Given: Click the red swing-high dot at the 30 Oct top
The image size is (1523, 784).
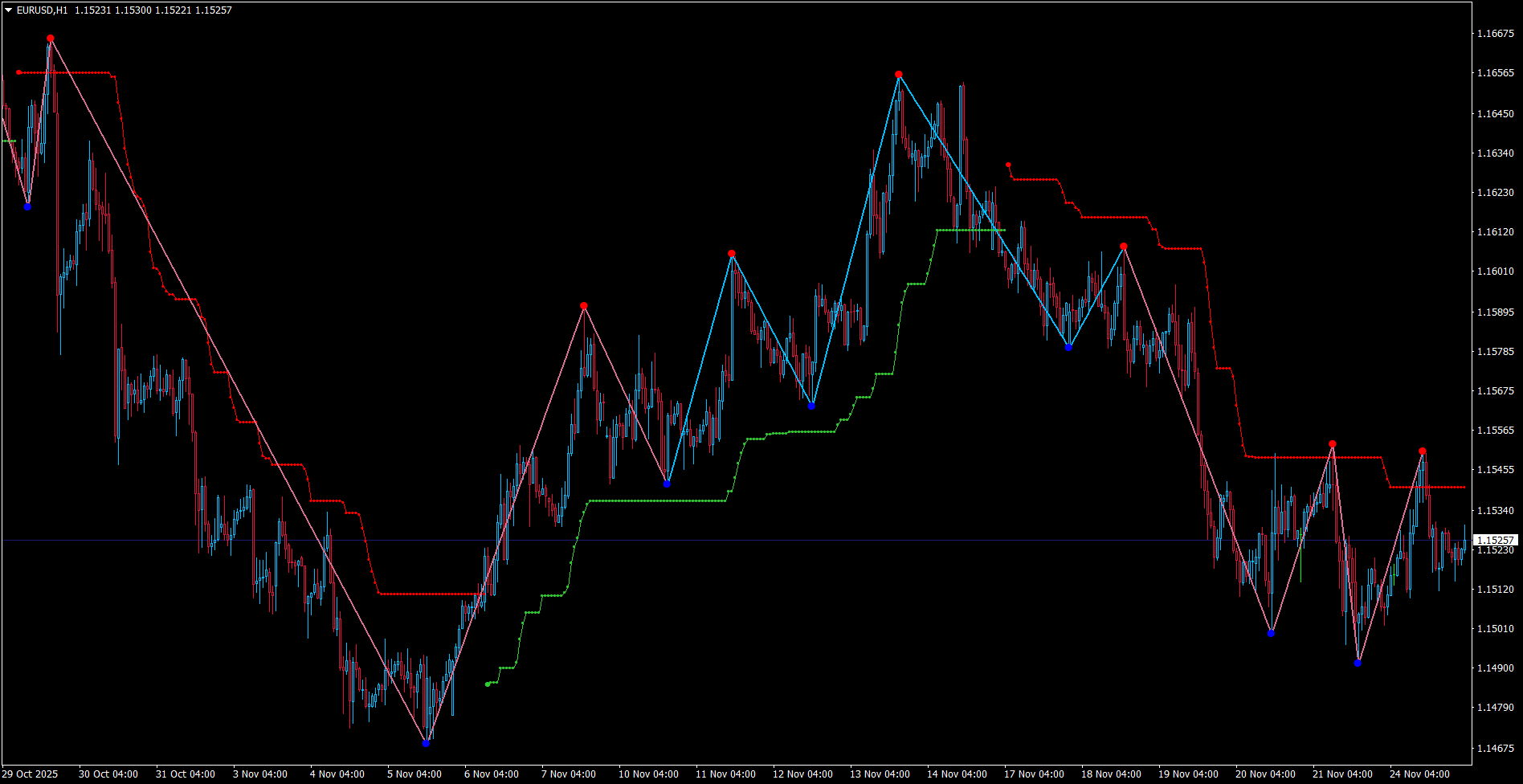Looking at the screenshot, I should pyautogui.click(x=51, y=39).
